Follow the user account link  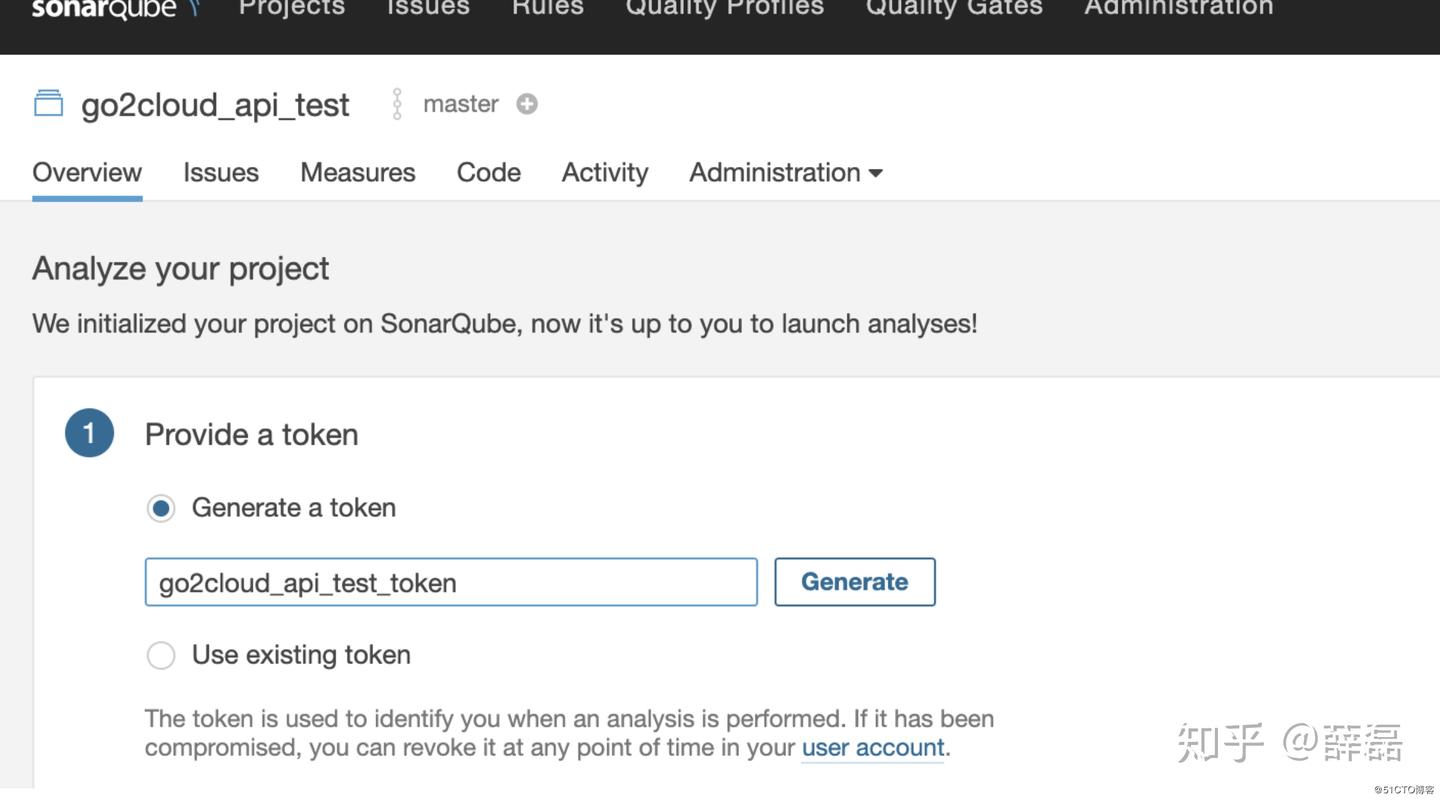872,747
